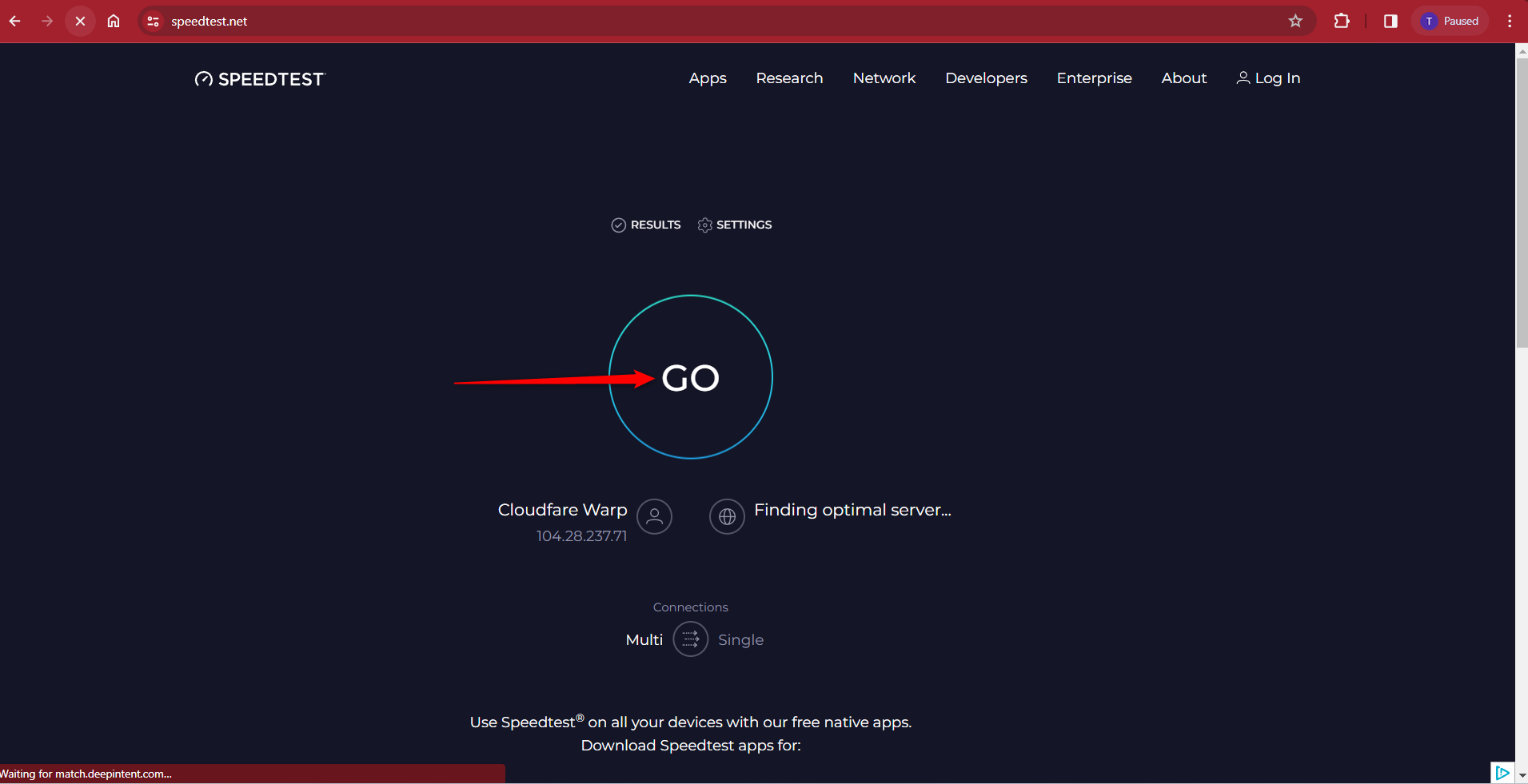The width and height of the screenshot is (1528, 784).
Task: Open the browser extensions puzzle icon
Action: (1342, 21)
